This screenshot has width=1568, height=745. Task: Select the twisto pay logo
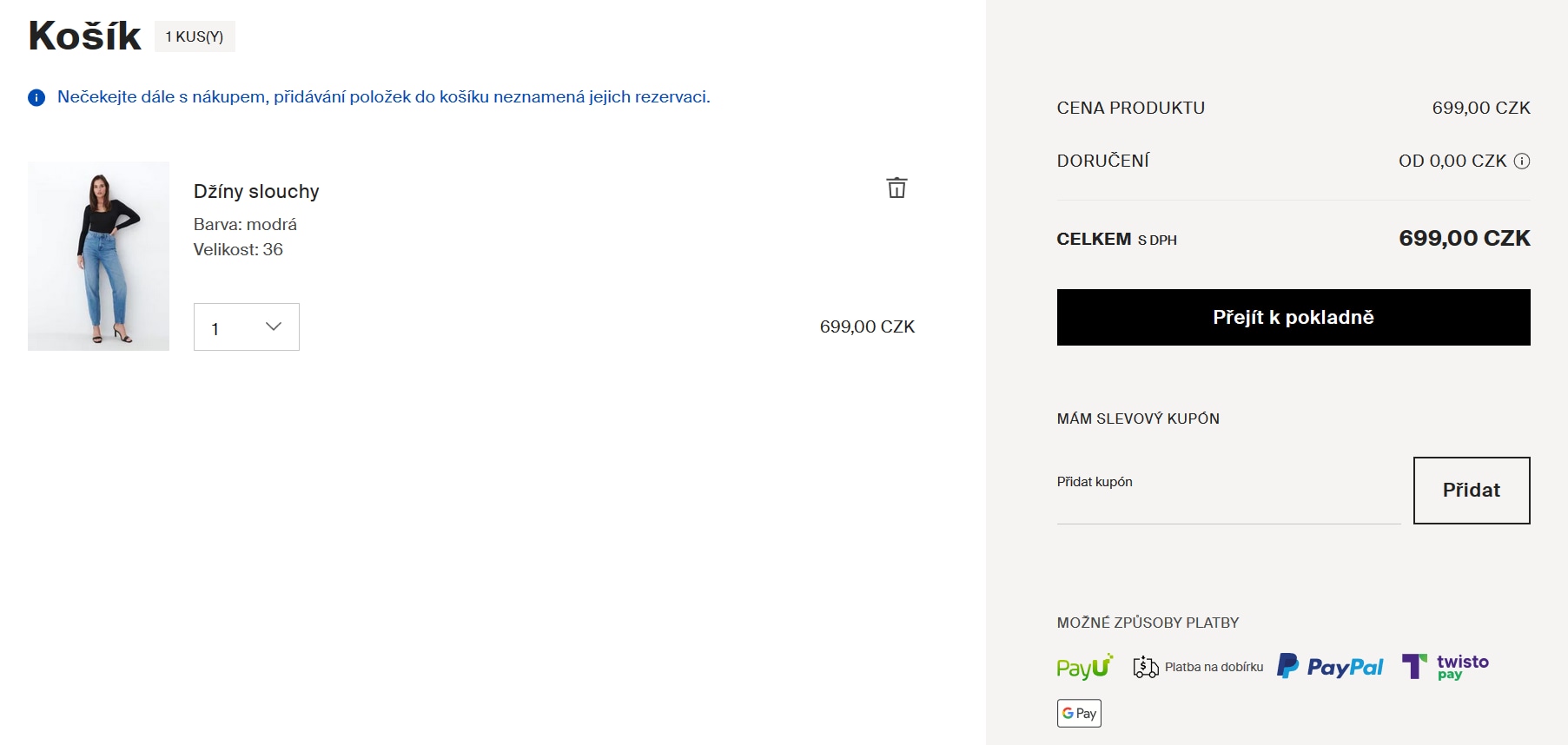point(1446,666)
